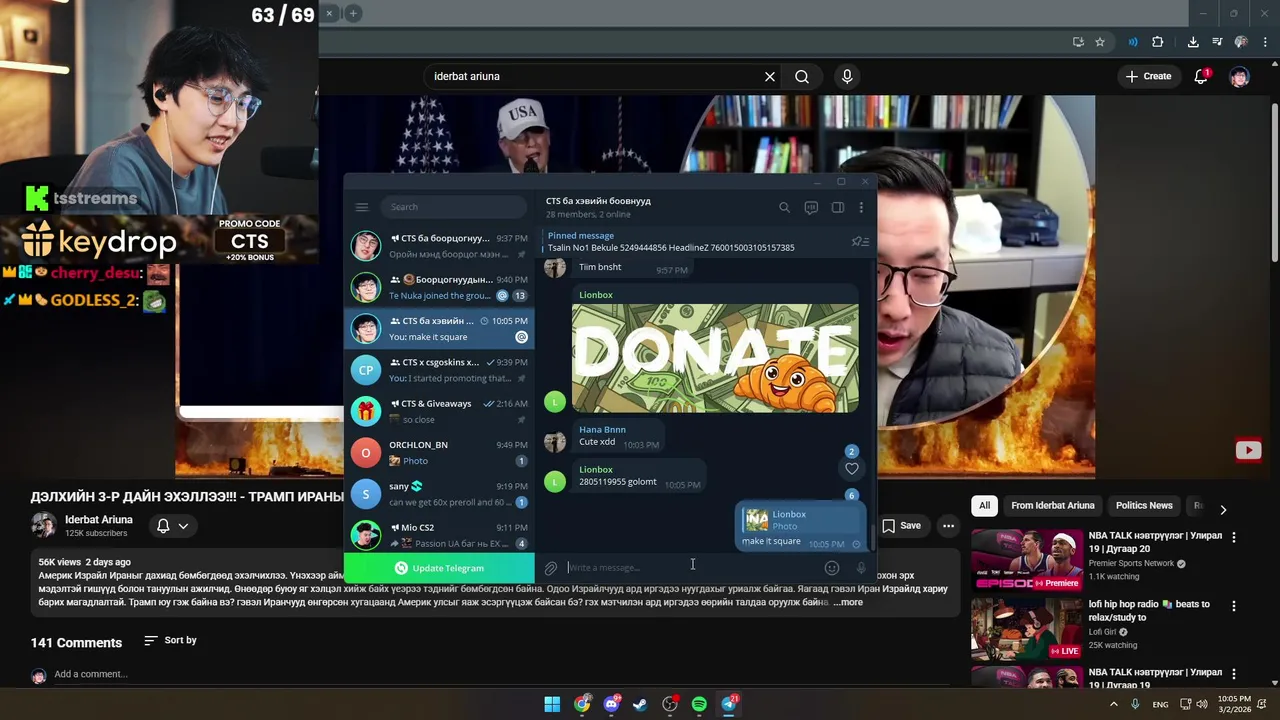Focus the Telegram Search box
This screenshot has height=720, width=1280.
pyautogui.click(x=453, y=207)
